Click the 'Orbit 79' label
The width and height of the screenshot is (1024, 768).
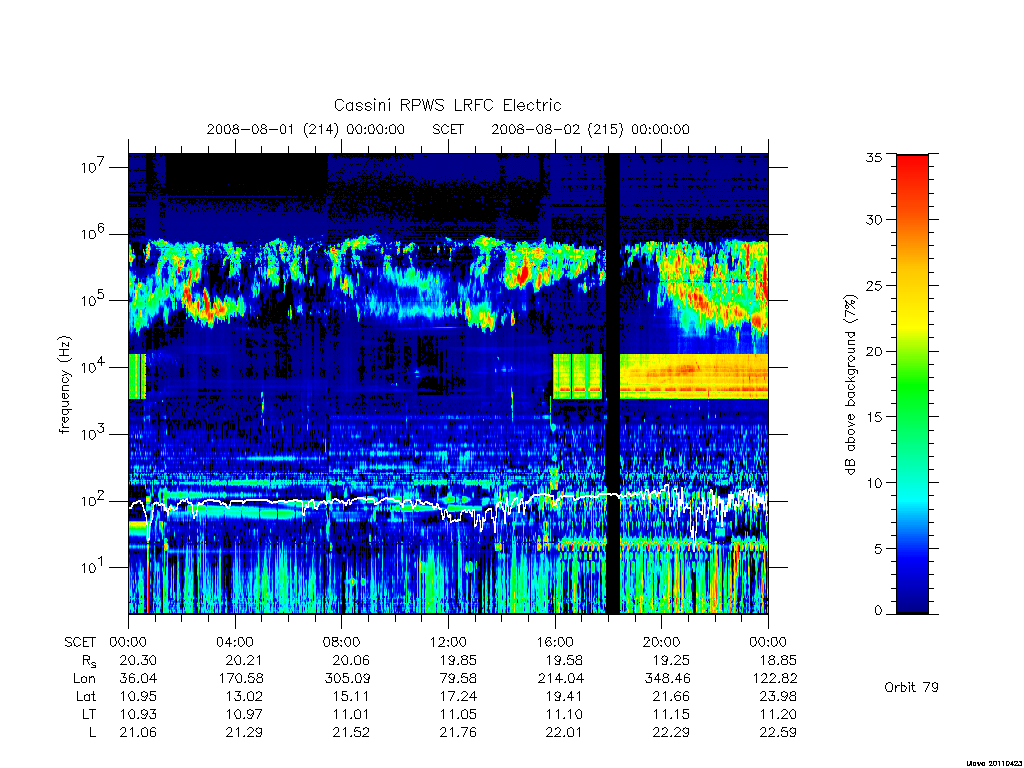point(911,687)
